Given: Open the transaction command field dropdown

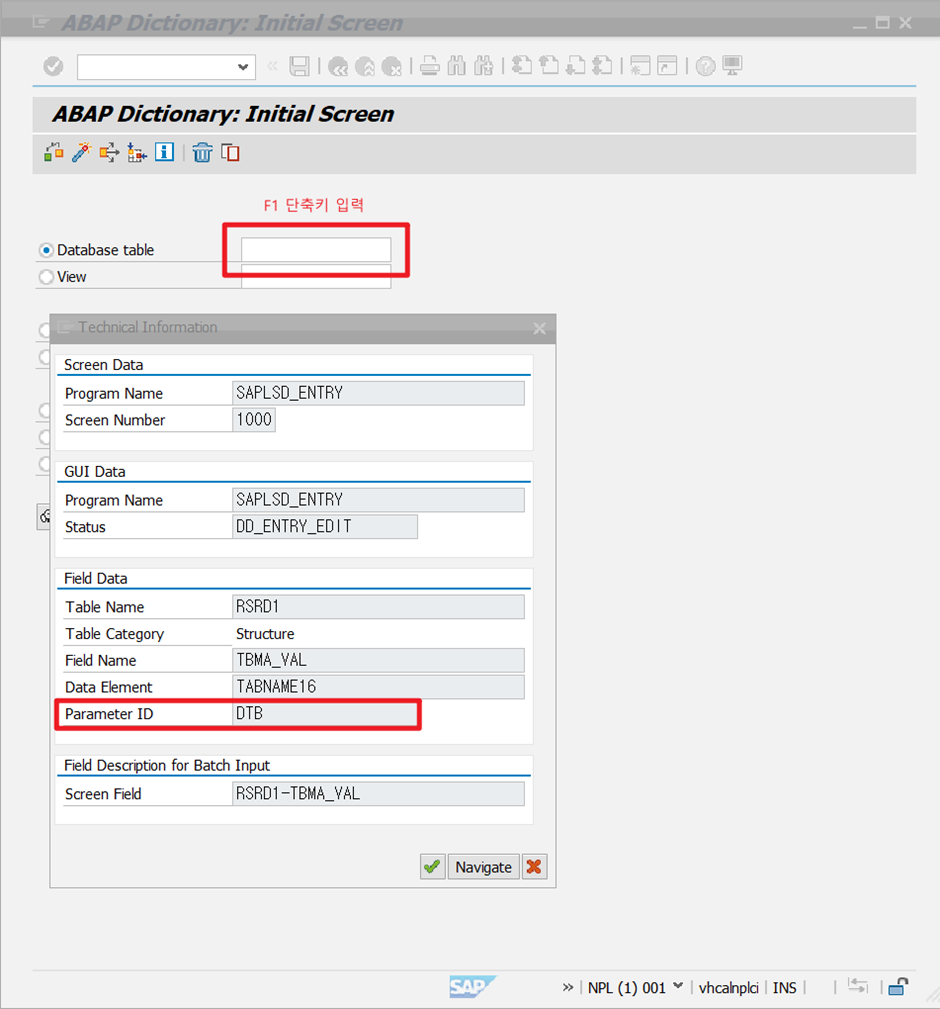Looking at the screenshot, I should [243, 67].
